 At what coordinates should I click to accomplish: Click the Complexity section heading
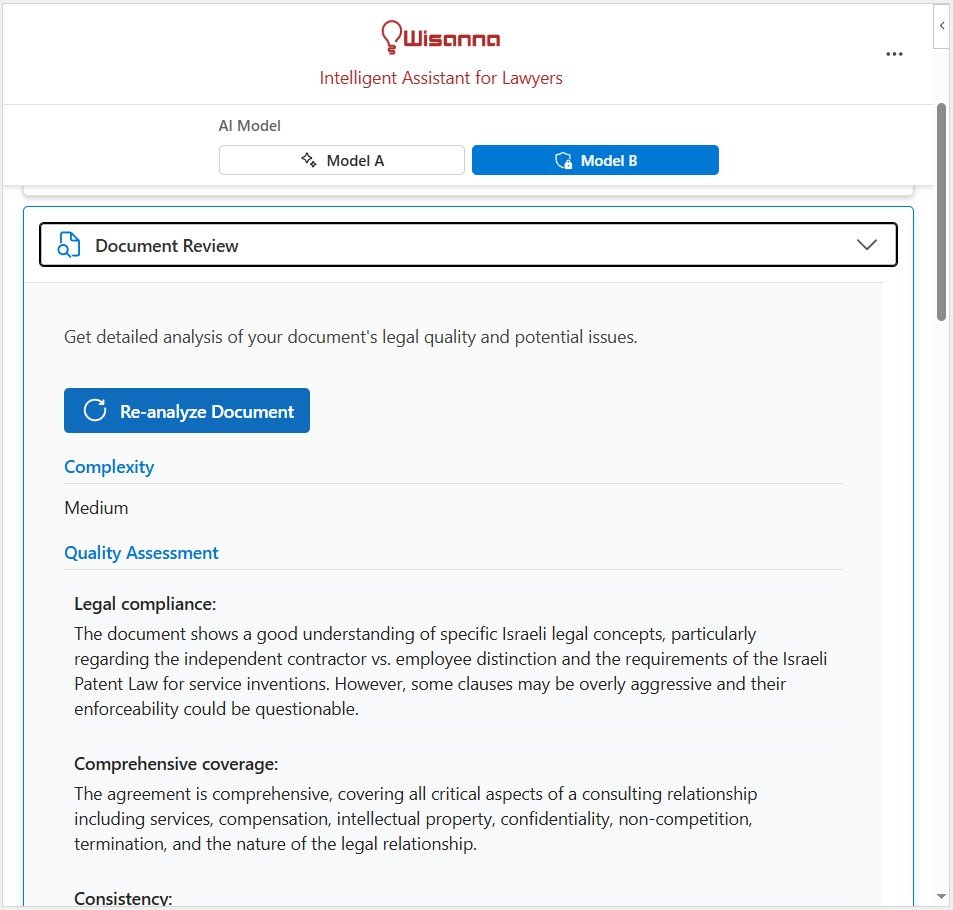point(109,467)
